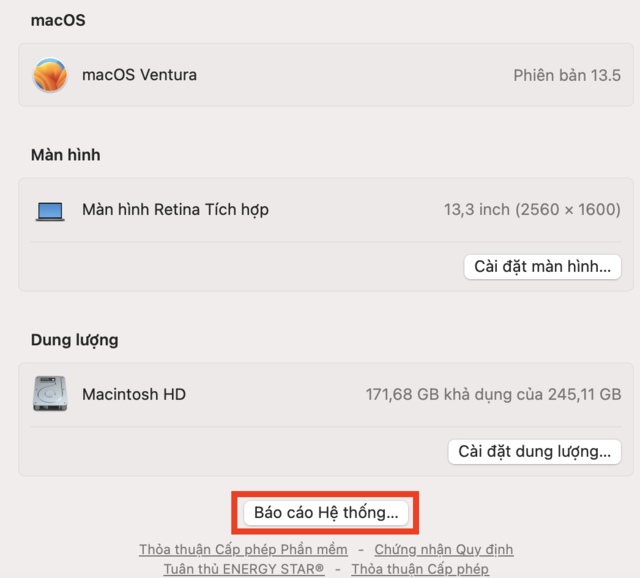Viewport: 640px width, 578px height.
Task: Select the Màn hình Retina Tích hợp label
Action: tap(175, 210)
